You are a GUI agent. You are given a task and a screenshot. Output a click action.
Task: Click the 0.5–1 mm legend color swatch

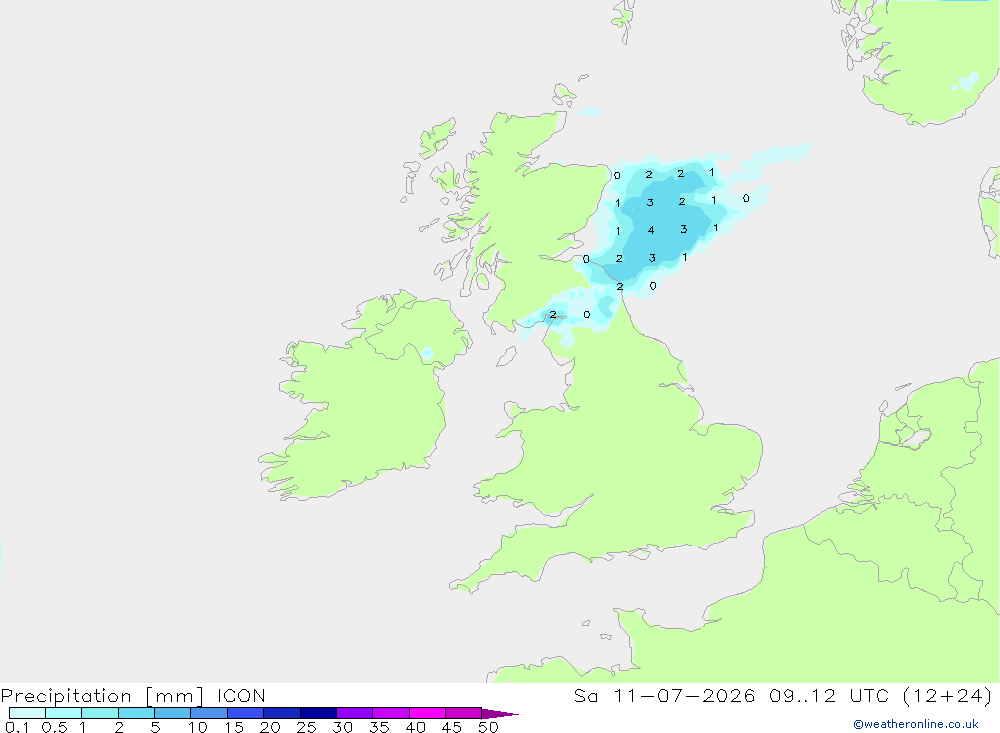click(x=64, y=713)
